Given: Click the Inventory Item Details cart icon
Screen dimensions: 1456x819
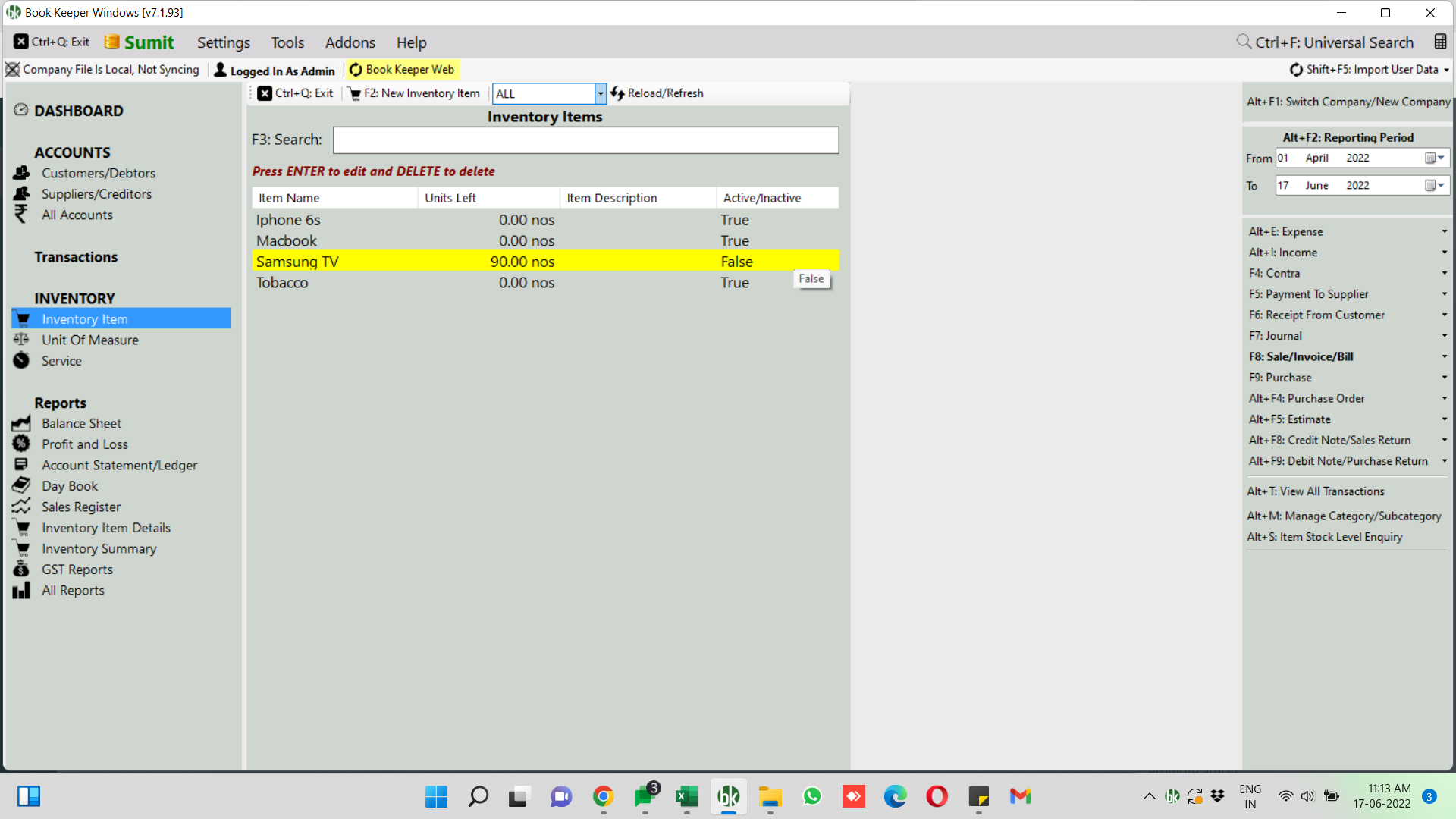Looking at the screenshot, I should 23,528.
